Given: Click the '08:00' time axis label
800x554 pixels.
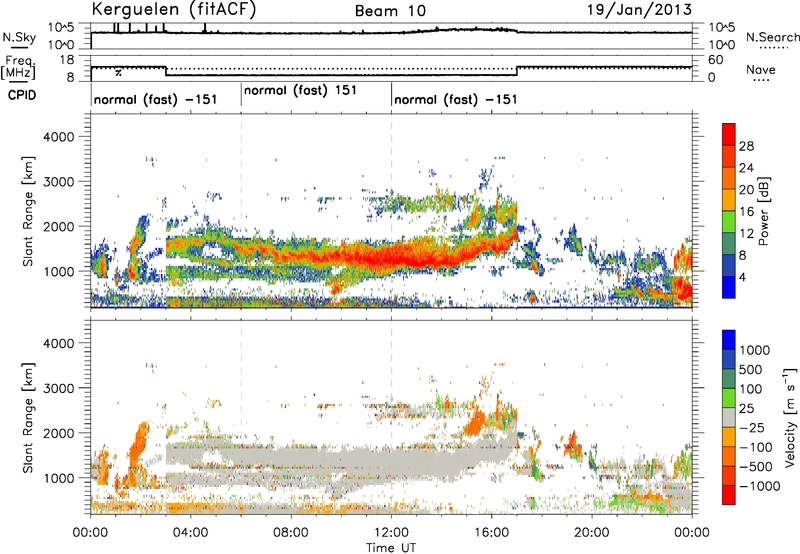Looking at the screenshot, I should (291, 533).
